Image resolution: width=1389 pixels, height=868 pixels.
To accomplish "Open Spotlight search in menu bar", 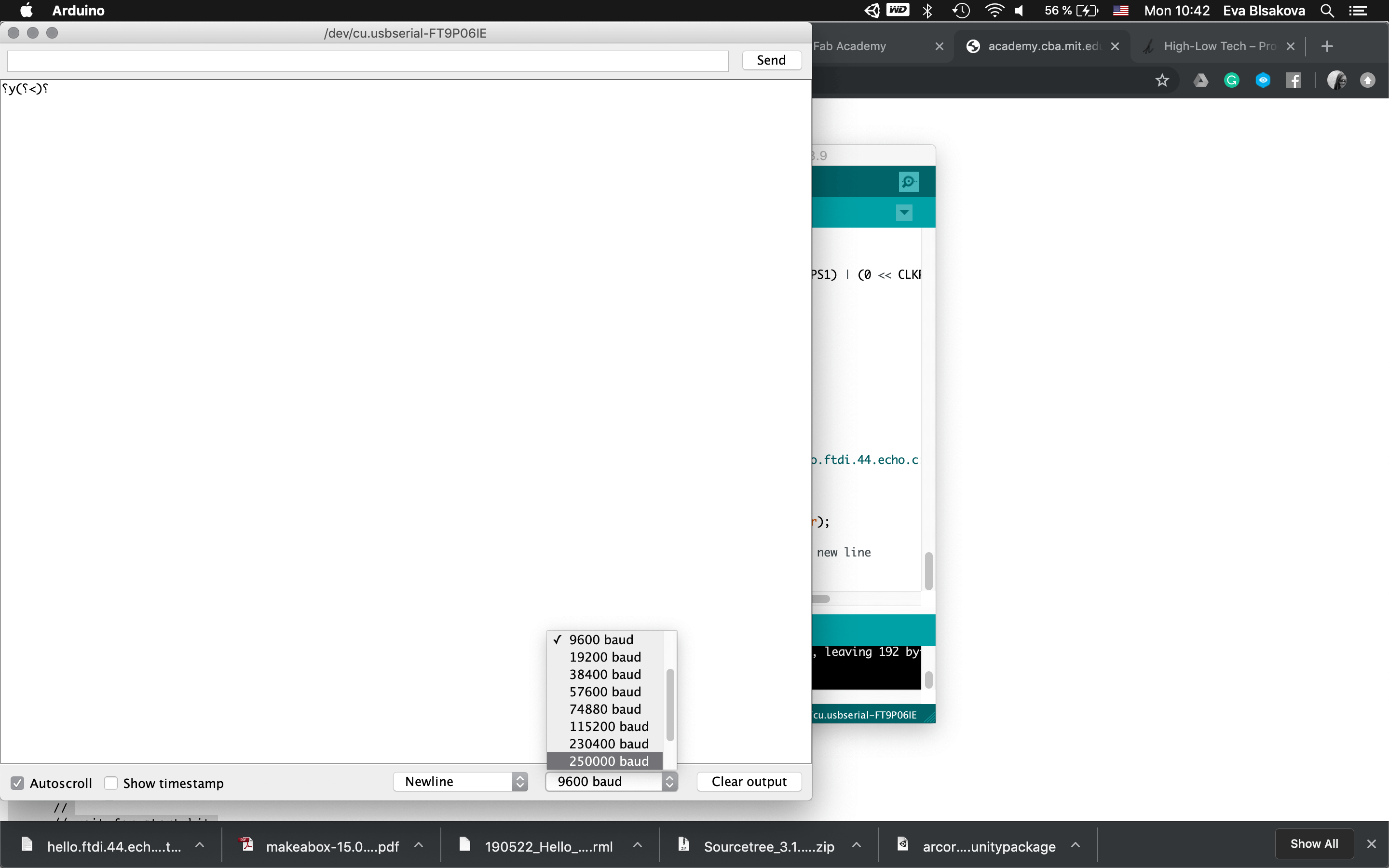I will (x=1327, y=11).
